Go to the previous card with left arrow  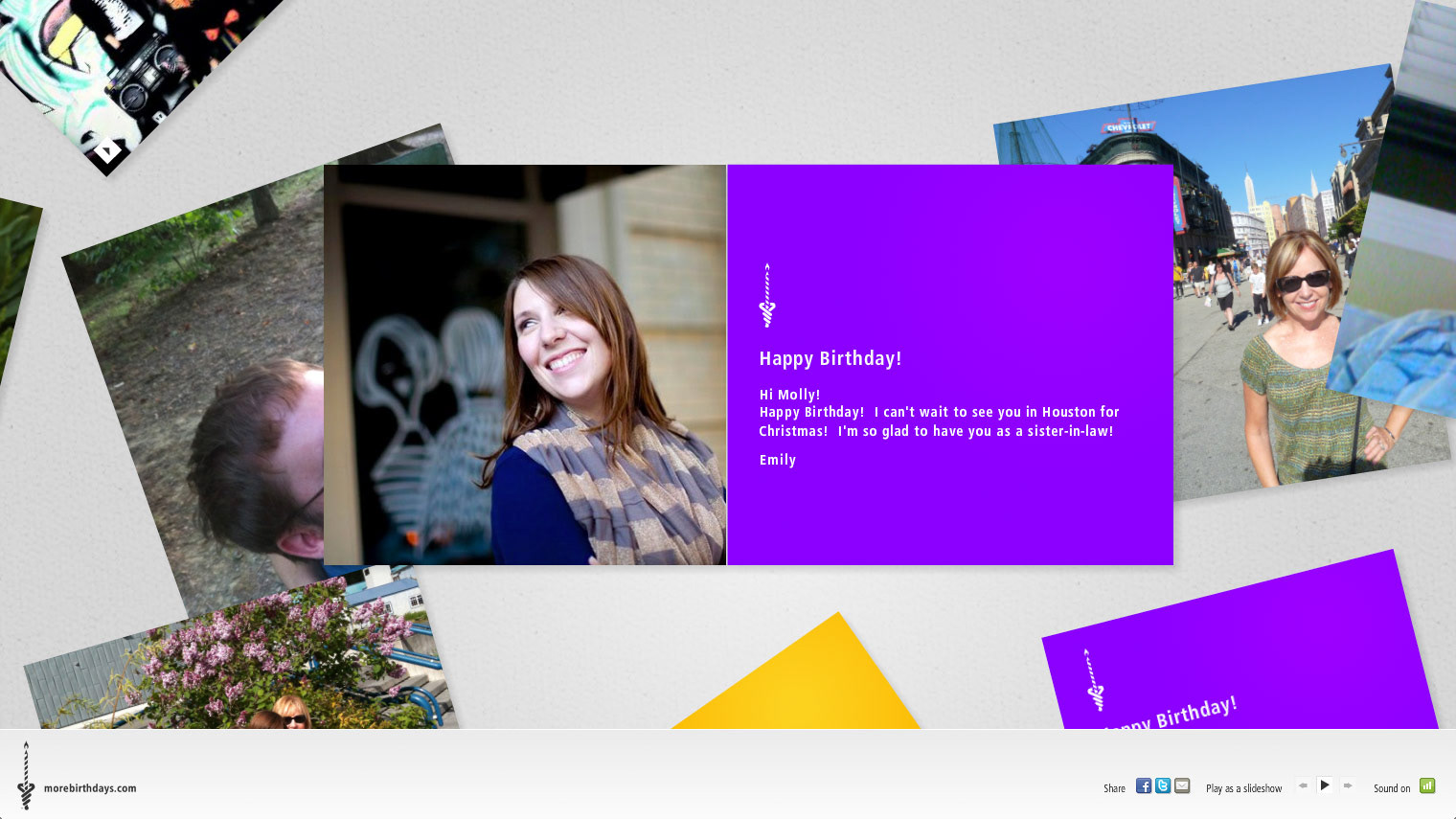coord(1303,785)
